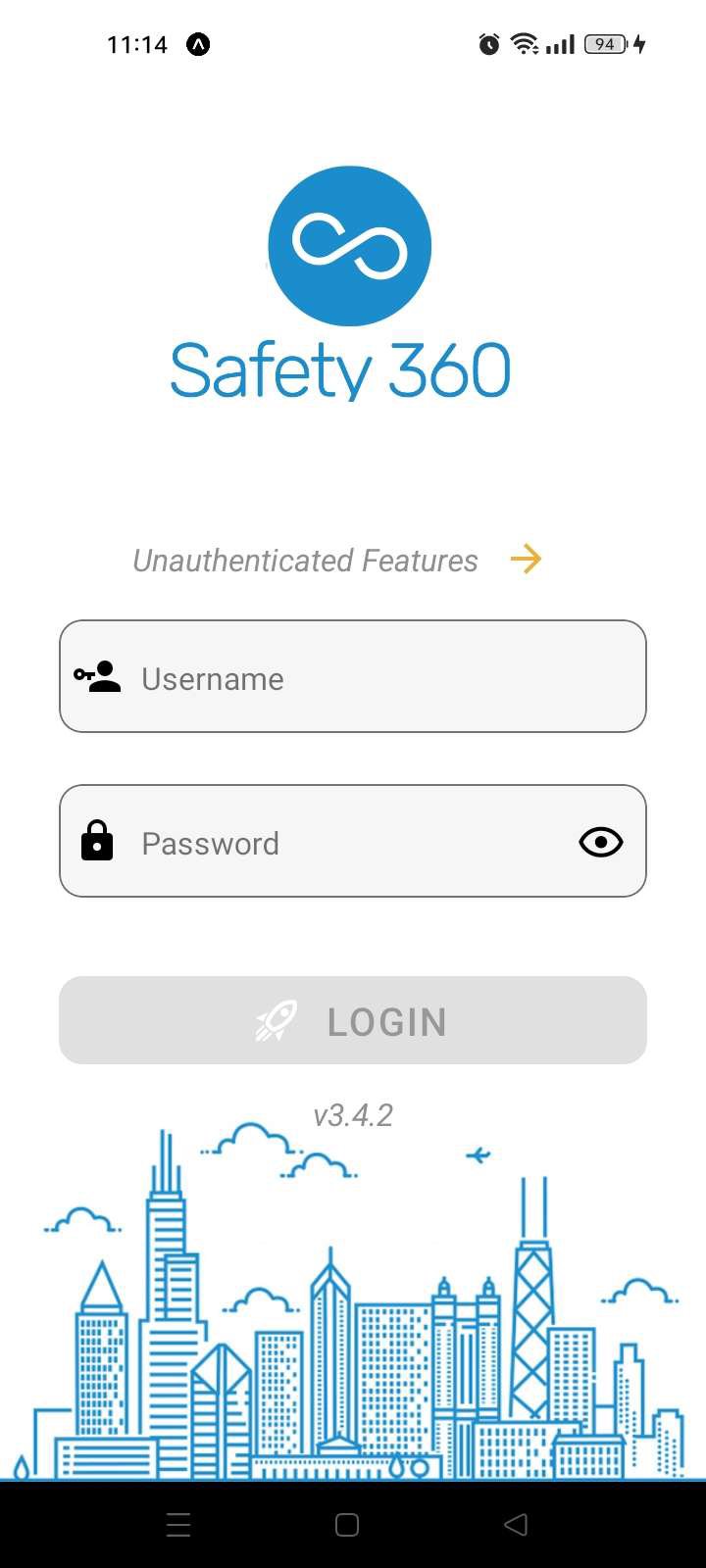Tap the notification dot icon near the time
The height and width of the screenshot is (1568, 706).
coord(198,43)
